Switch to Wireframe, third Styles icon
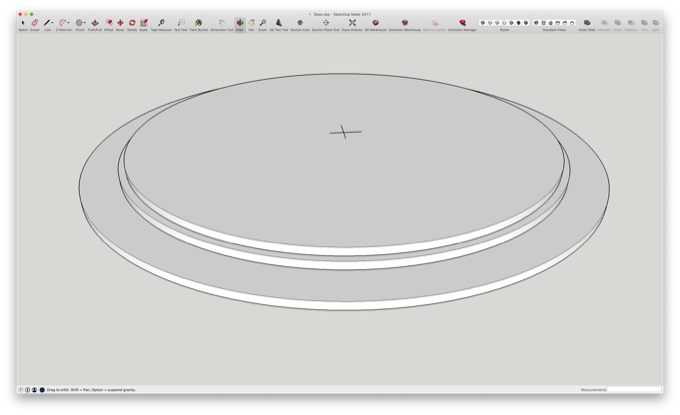Screen dimensions: 680x415 click(x=497, y=23)
